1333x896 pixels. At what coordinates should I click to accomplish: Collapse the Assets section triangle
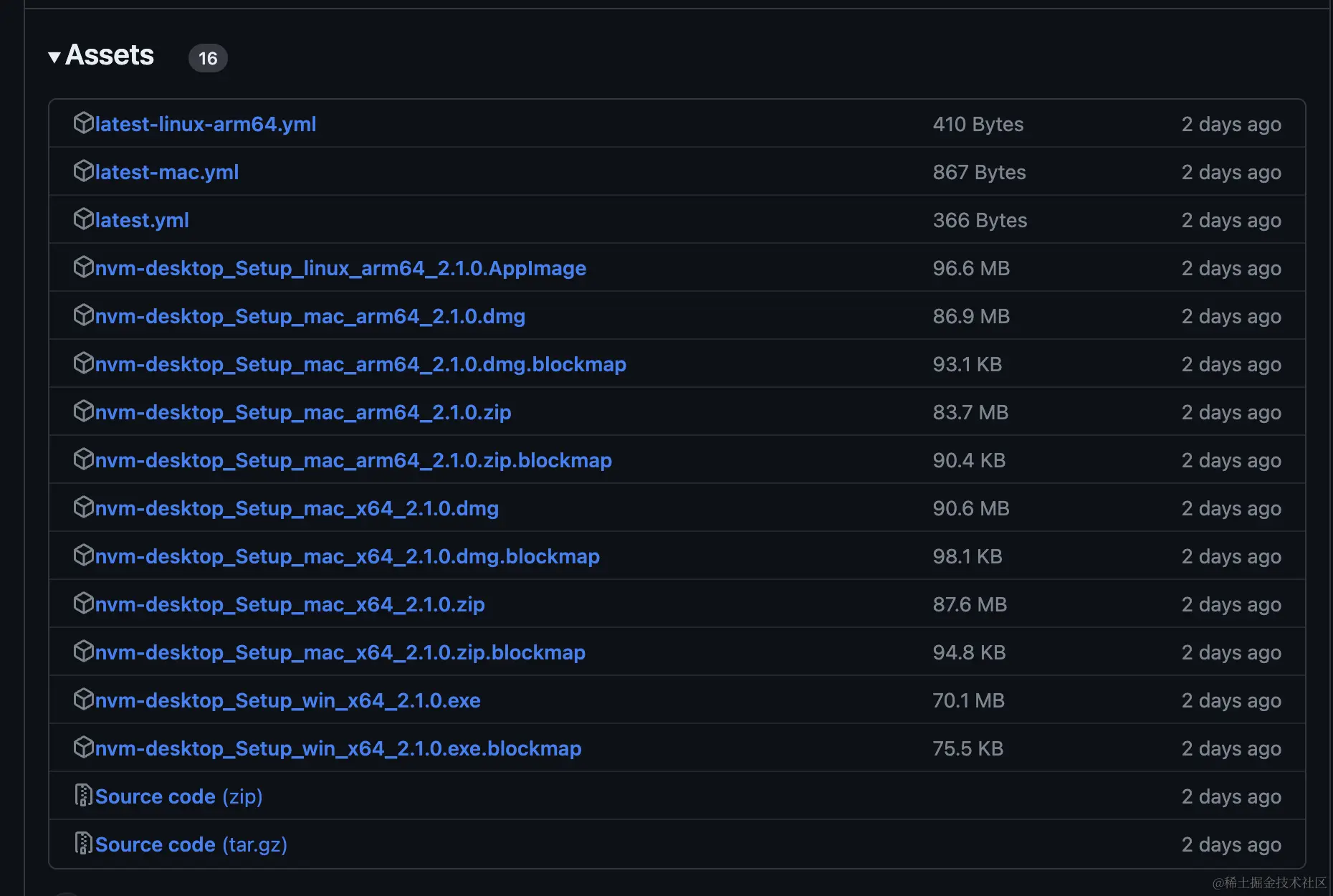[54, 57]
